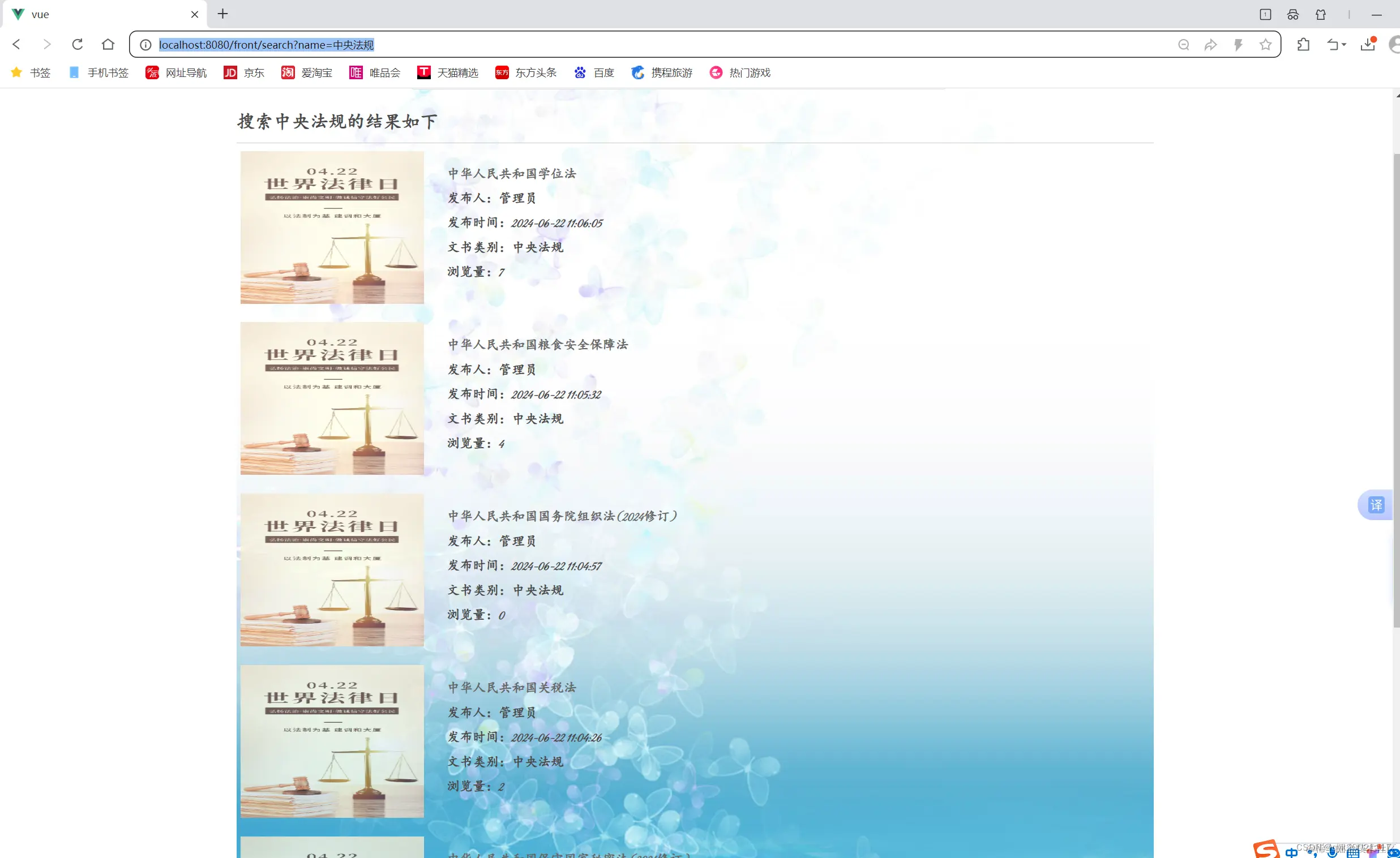Screen dimensions: 1400x858
Task: Open the 中华人民共和国学位法 result title
Action: pos(512,173)
